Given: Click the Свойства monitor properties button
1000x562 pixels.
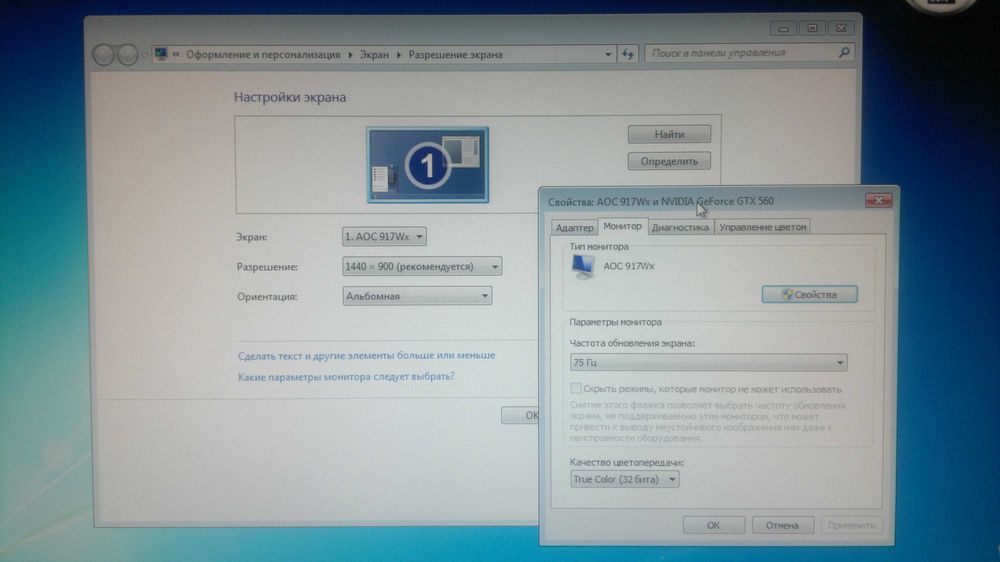Looking at the screenshot, I should coord(809,295).
